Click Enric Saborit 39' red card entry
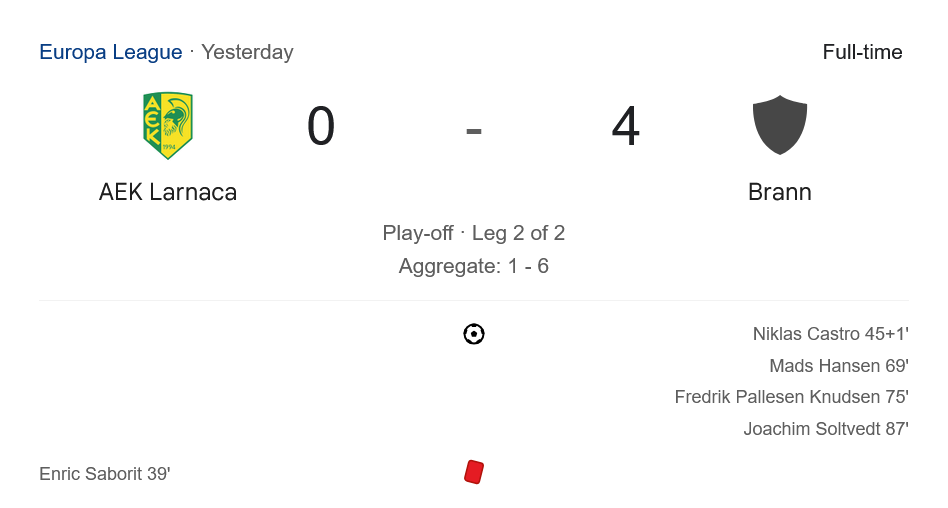The height and width of the screenshot is (508, 948). [x=105, y=474]
